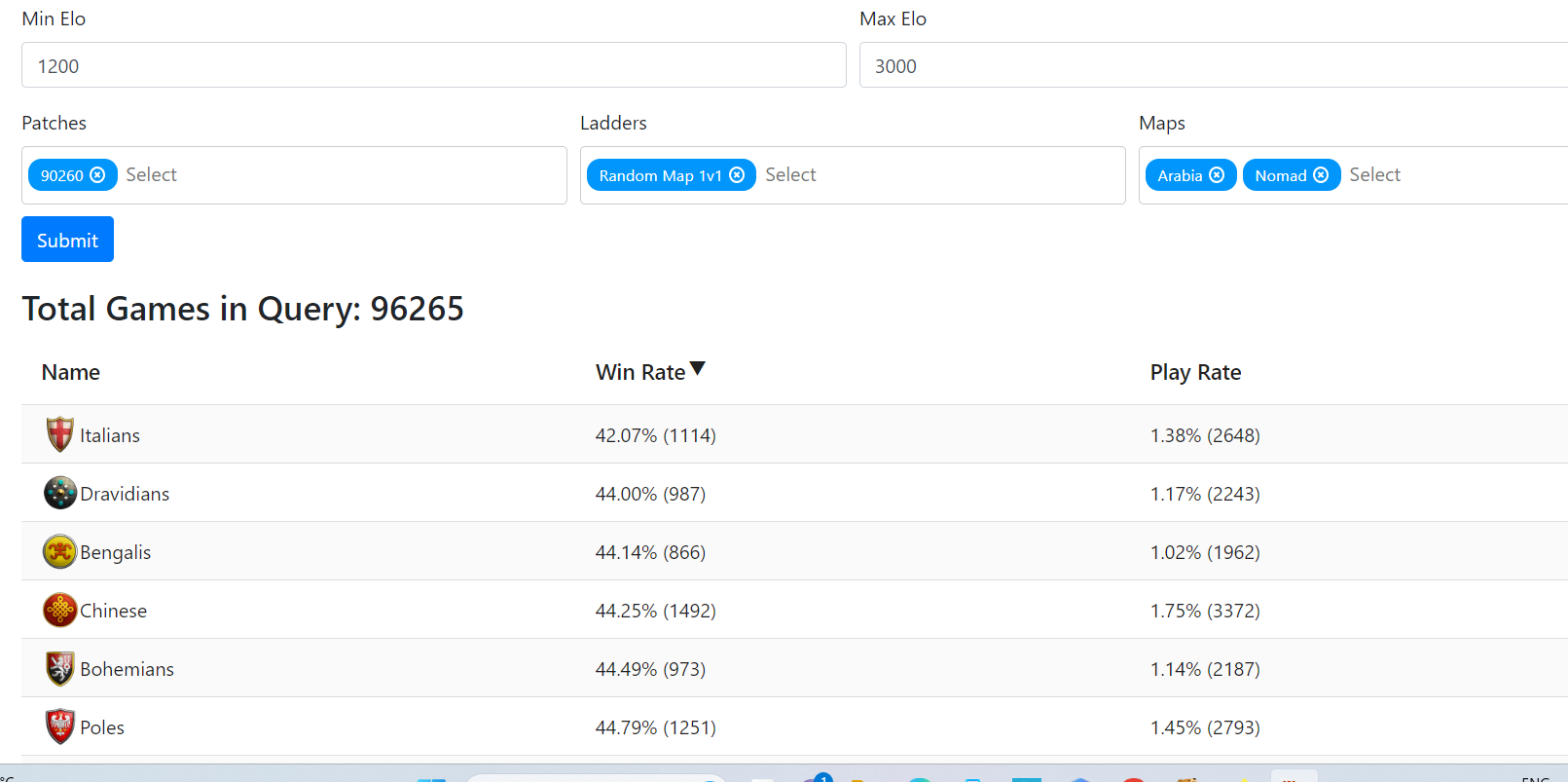Screen dimensions: 1568x782
Task: Open the Ladders select dropdown
Action: click(x=934, y=175)
